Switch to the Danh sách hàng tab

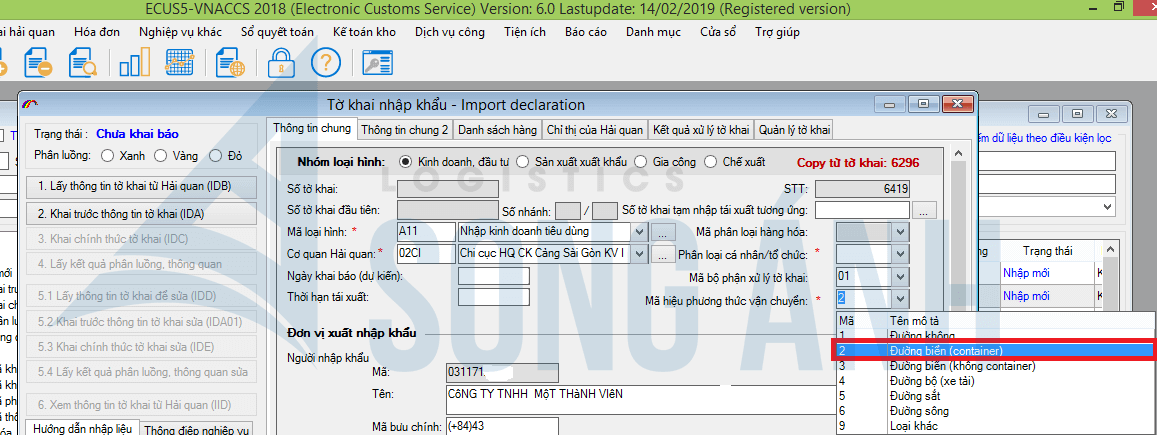497,130
